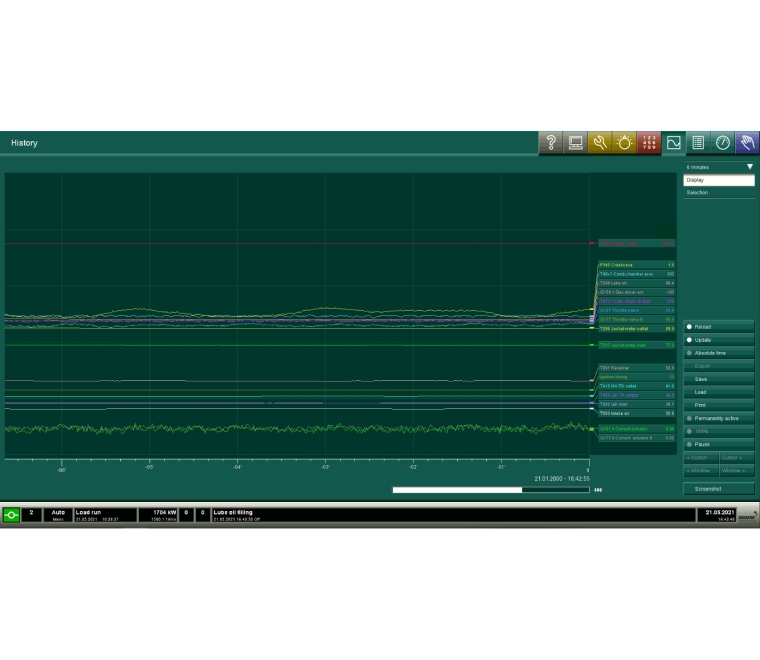The image size is (760, 660).
Task: Toggle the Absolute time option
Action: tap(718, 353)
